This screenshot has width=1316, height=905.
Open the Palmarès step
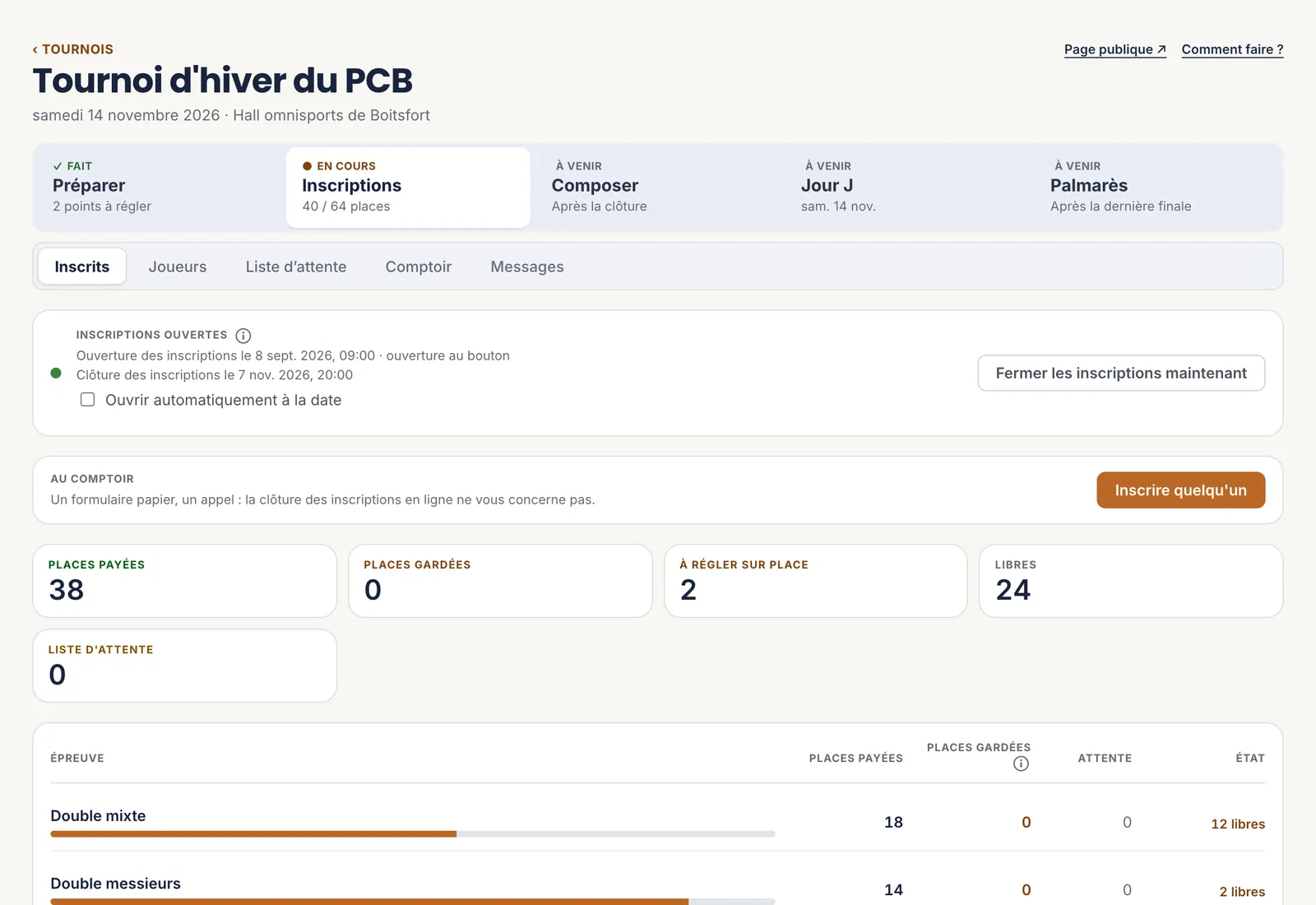tap(1156, 188)
